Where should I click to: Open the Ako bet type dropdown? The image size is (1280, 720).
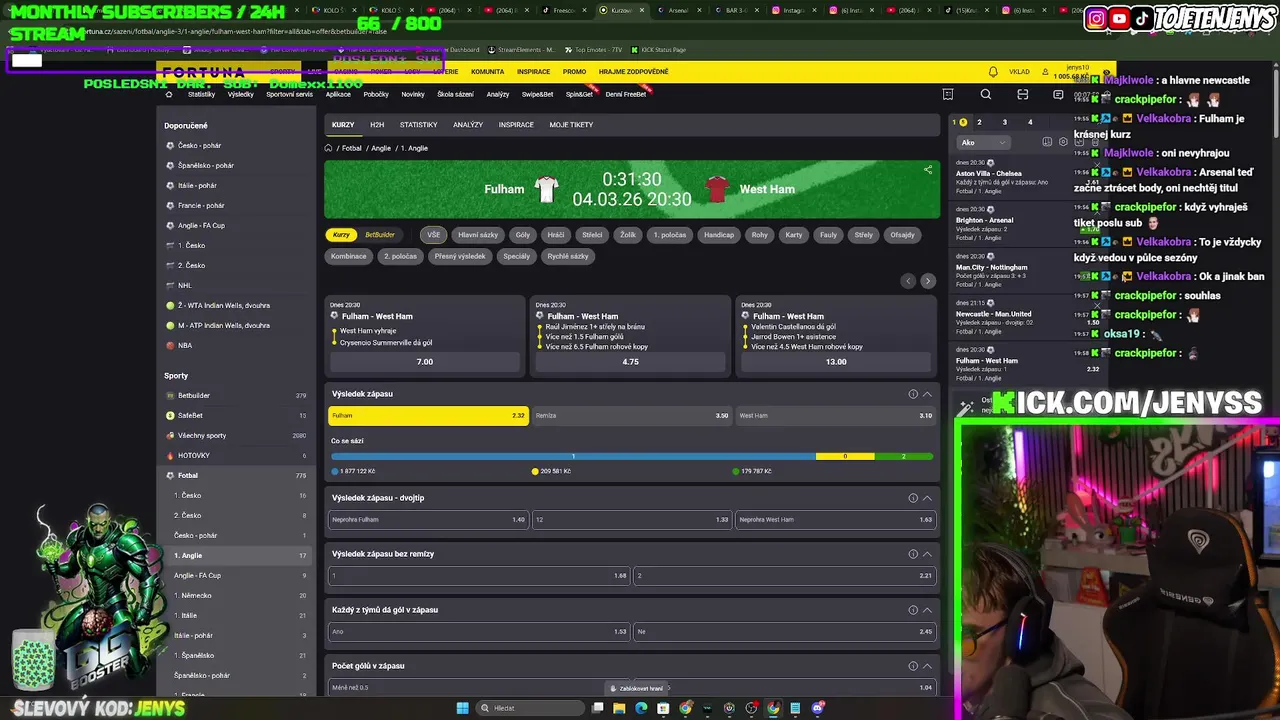983,142
